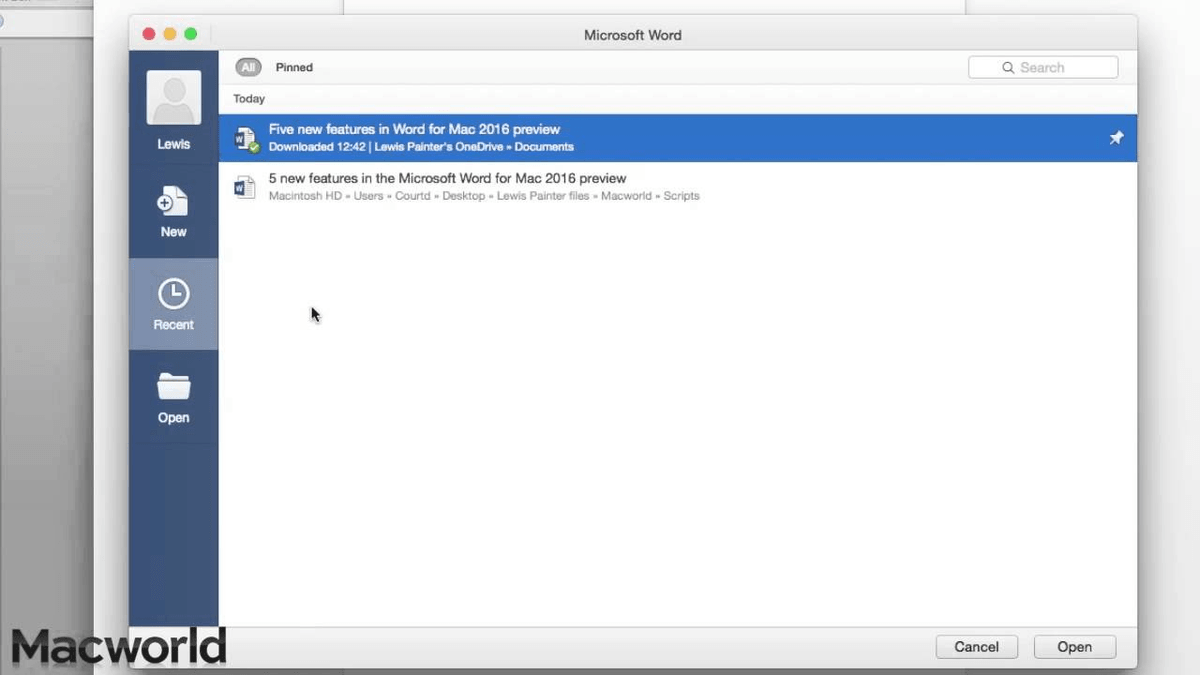The width and height of the screenshot is (1200, 675).
Task: Click the Word document icon beside the OneDrive file
Action: pyautogui.click(x=245, y=138)
